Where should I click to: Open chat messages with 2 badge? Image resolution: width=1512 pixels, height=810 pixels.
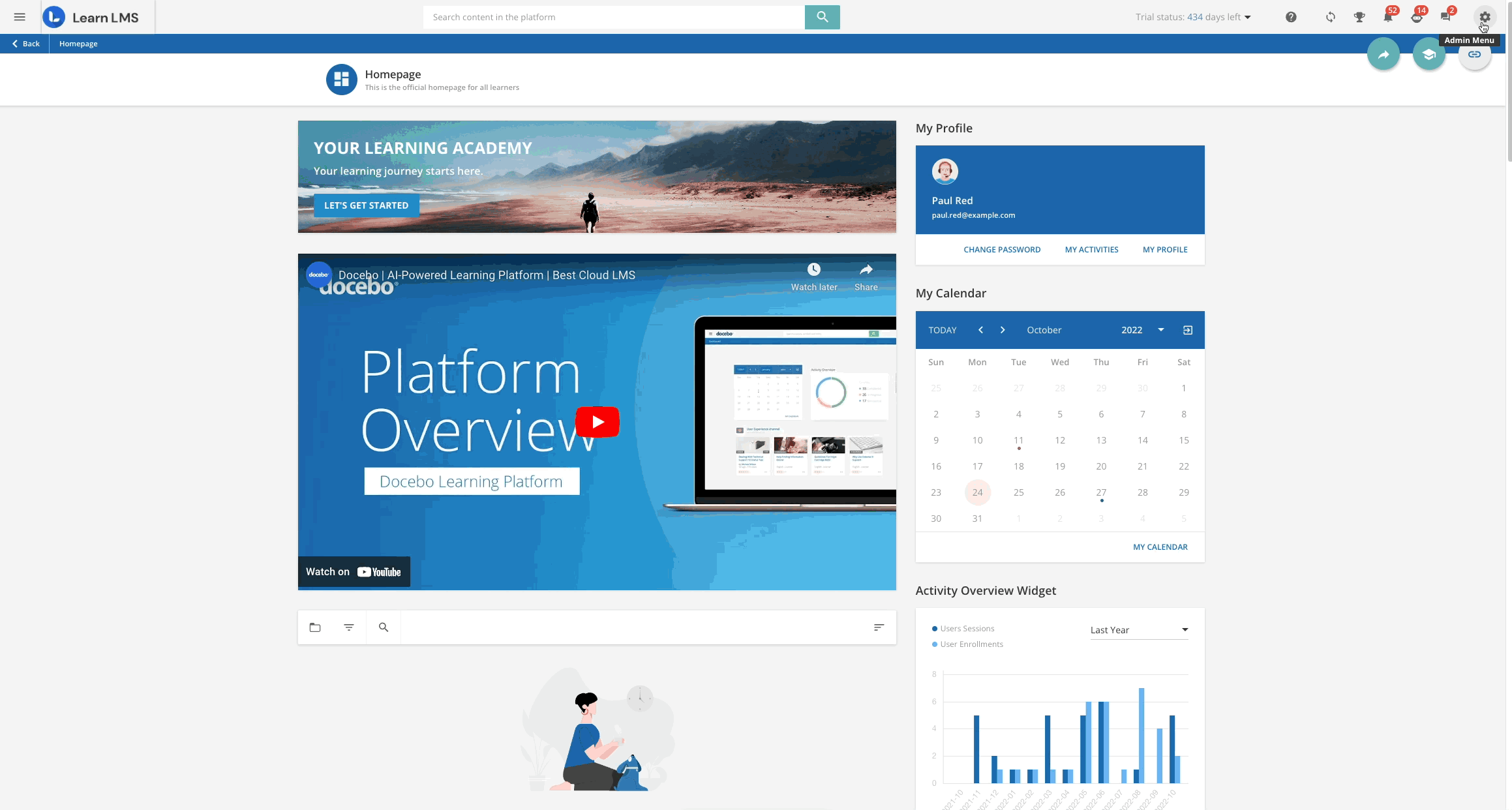(1446, 16)
